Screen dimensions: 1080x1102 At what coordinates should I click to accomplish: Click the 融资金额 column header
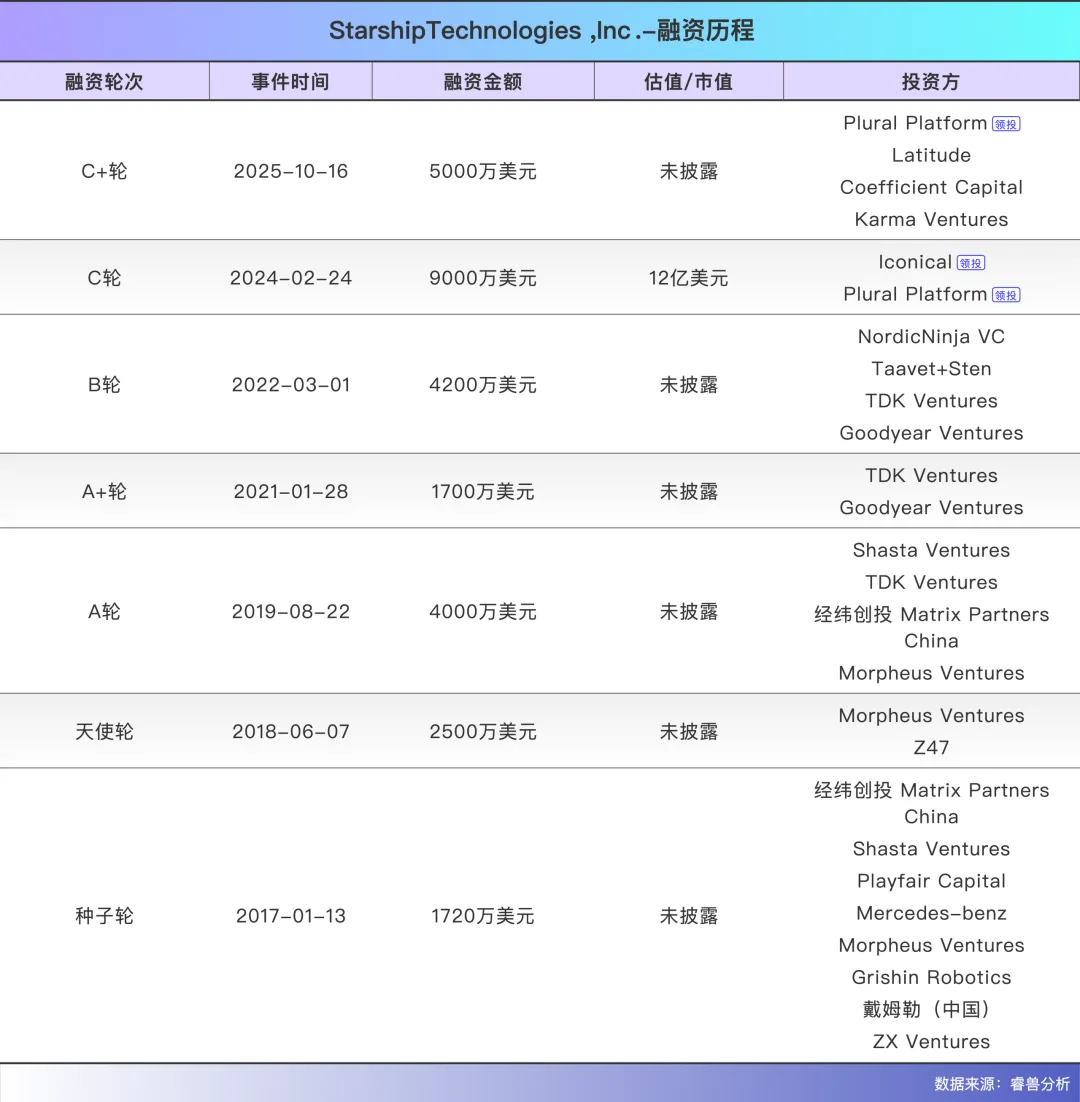pos(483,82)
